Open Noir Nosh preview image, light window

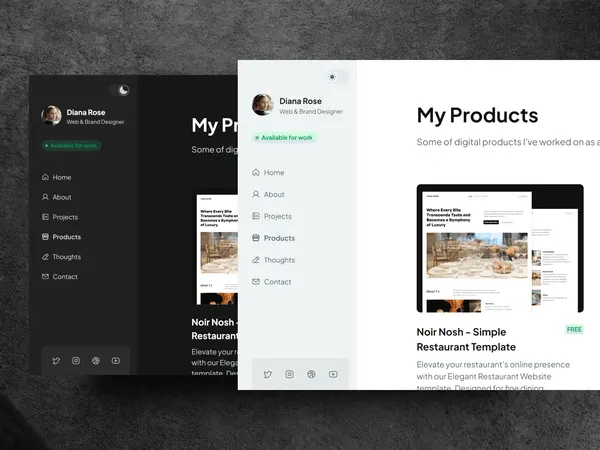tap(500, 248)
